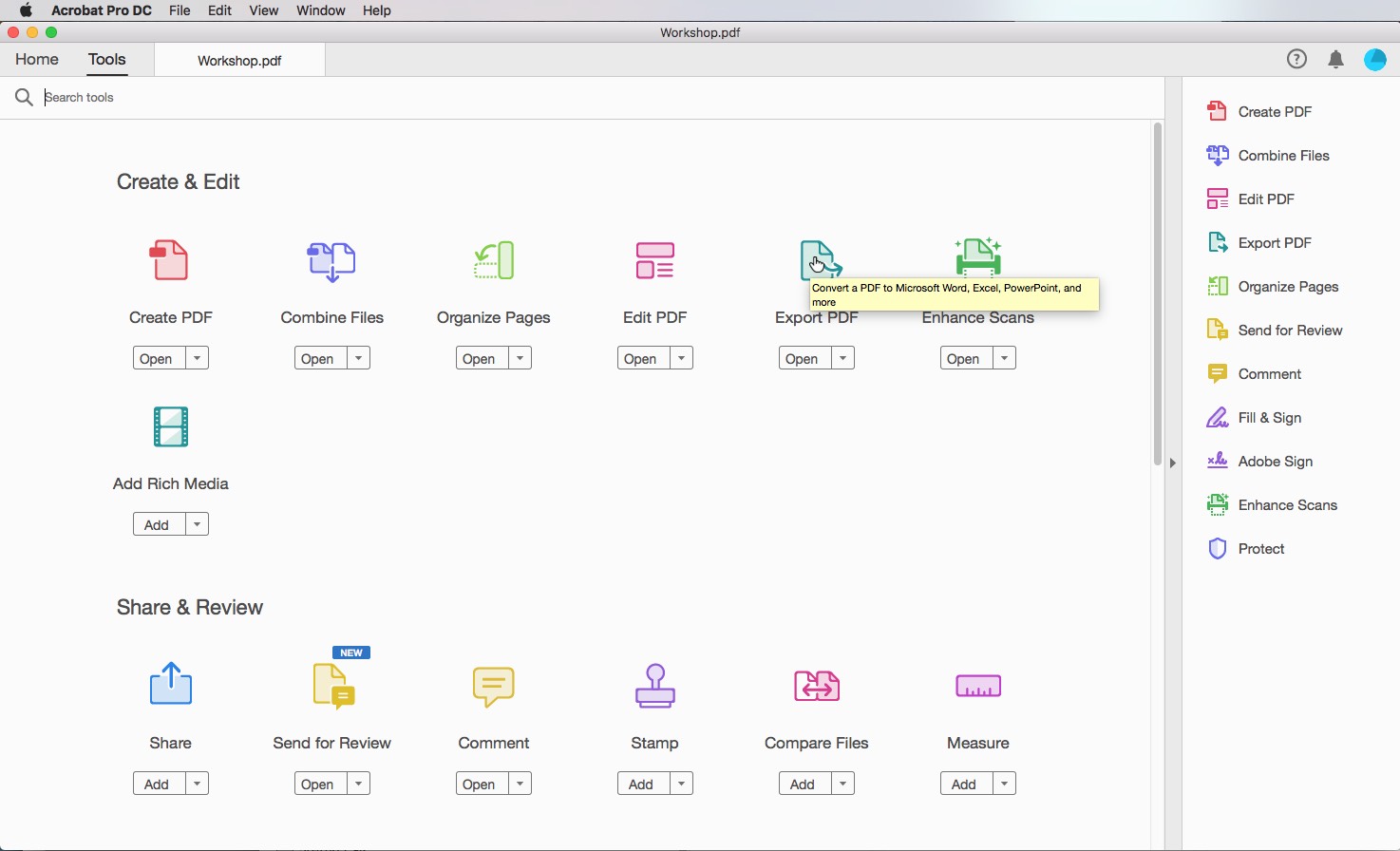Click the Edit PDF tool icon
This screenshot has height=851, width=1400.
(654, 260)
